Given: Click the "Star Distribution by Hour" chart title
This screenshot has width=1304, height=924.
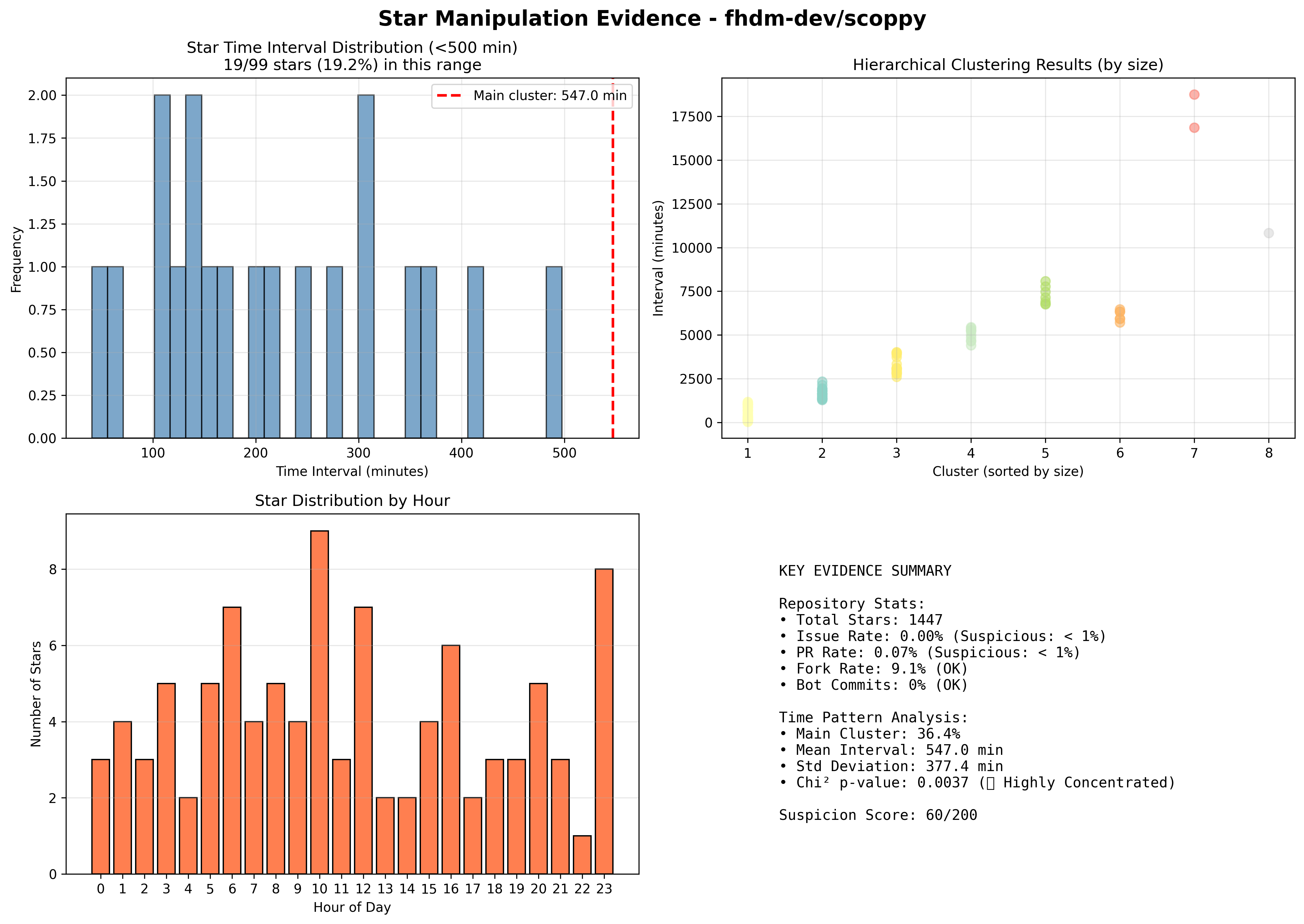Looking at the screenshot, I should coord(352,501).
